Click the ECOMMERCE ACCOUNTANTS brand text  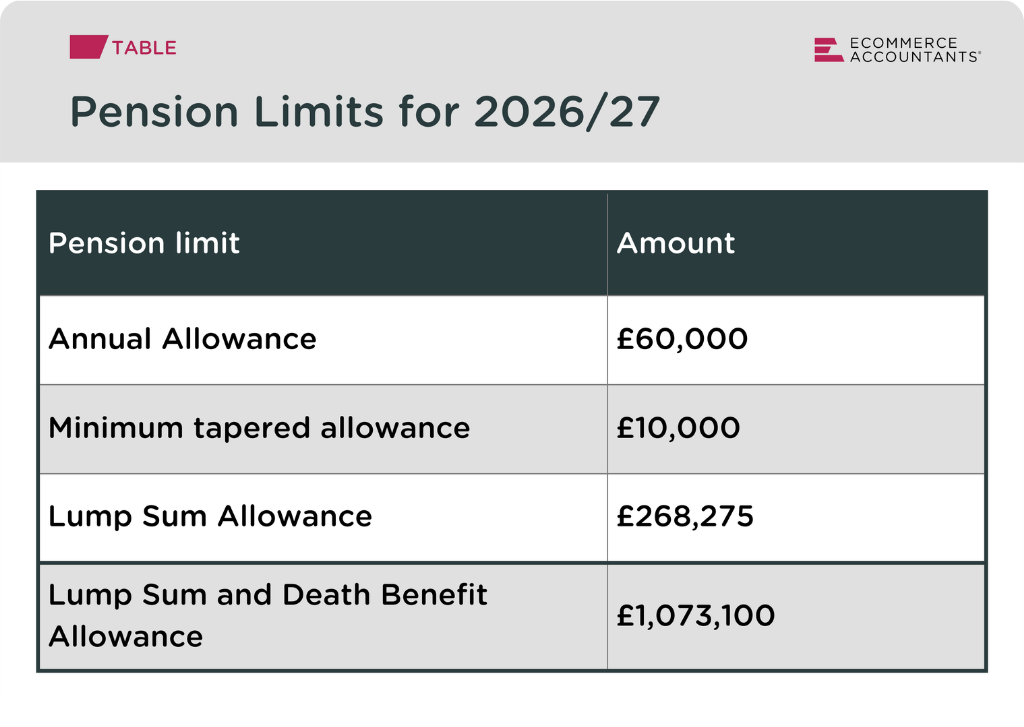[915, 50]
